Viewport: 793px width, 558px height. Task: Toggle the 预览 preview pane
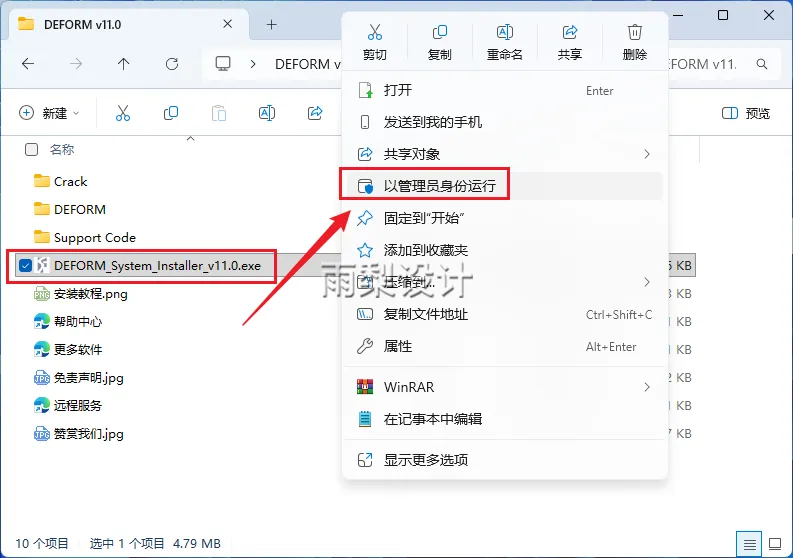click(x=746, y=113)
